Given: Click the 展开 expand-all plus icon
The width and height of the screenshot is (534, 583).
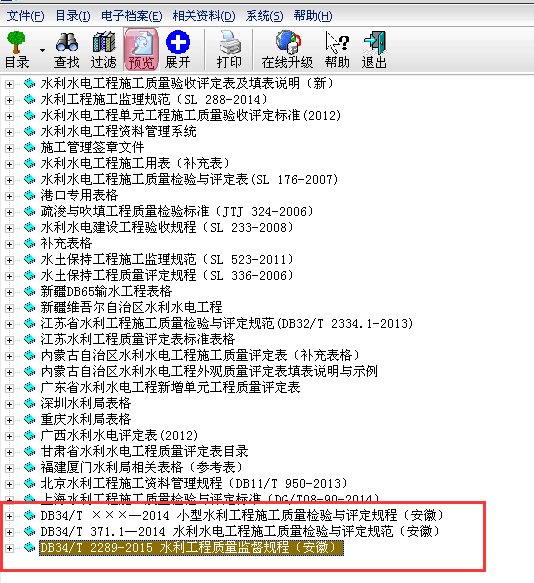Looking at the screenshot, I should [178, 50].
